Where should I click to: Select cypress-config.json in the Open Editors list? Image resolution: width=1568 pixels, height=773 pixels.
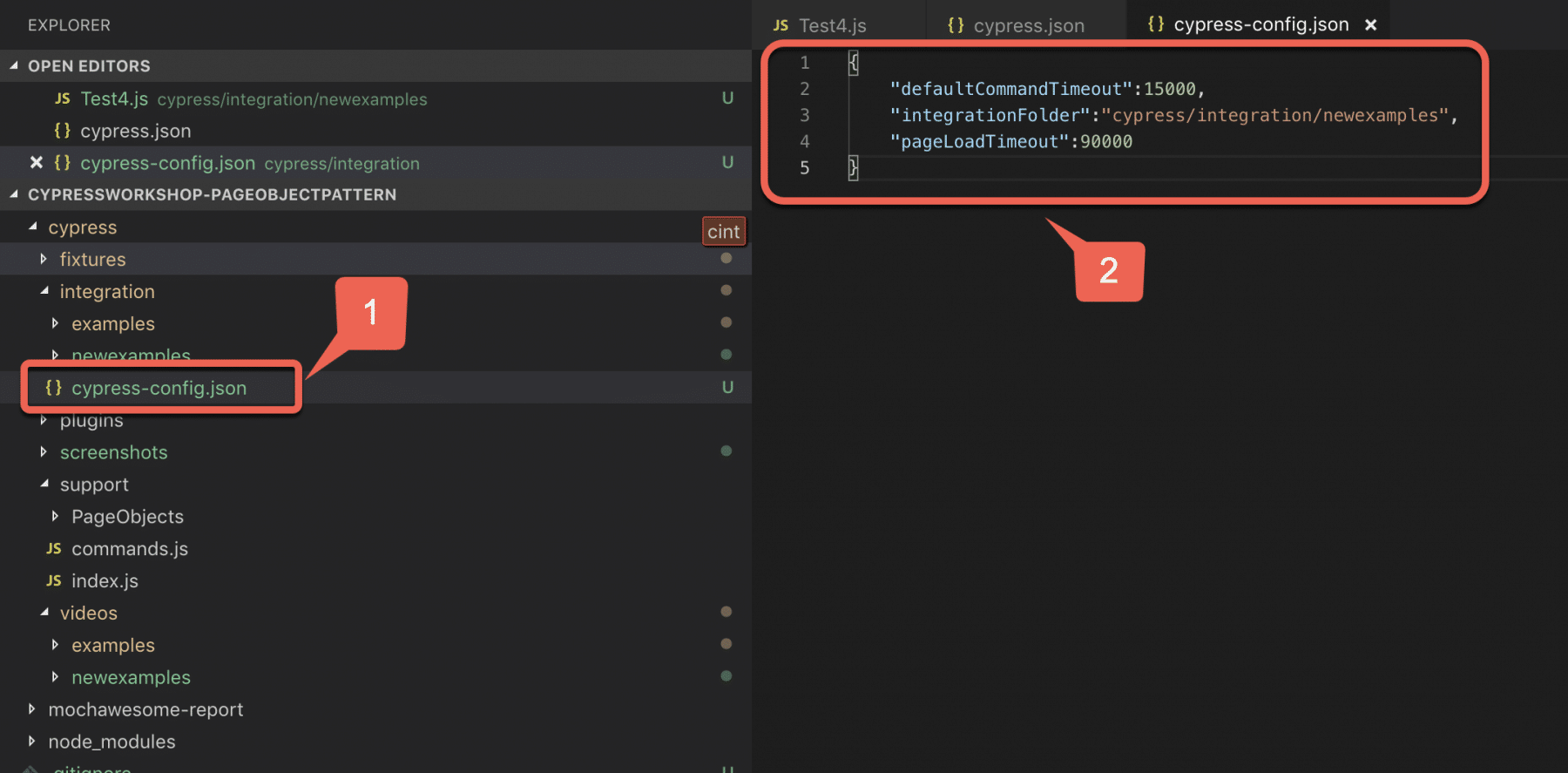(375, 163)
